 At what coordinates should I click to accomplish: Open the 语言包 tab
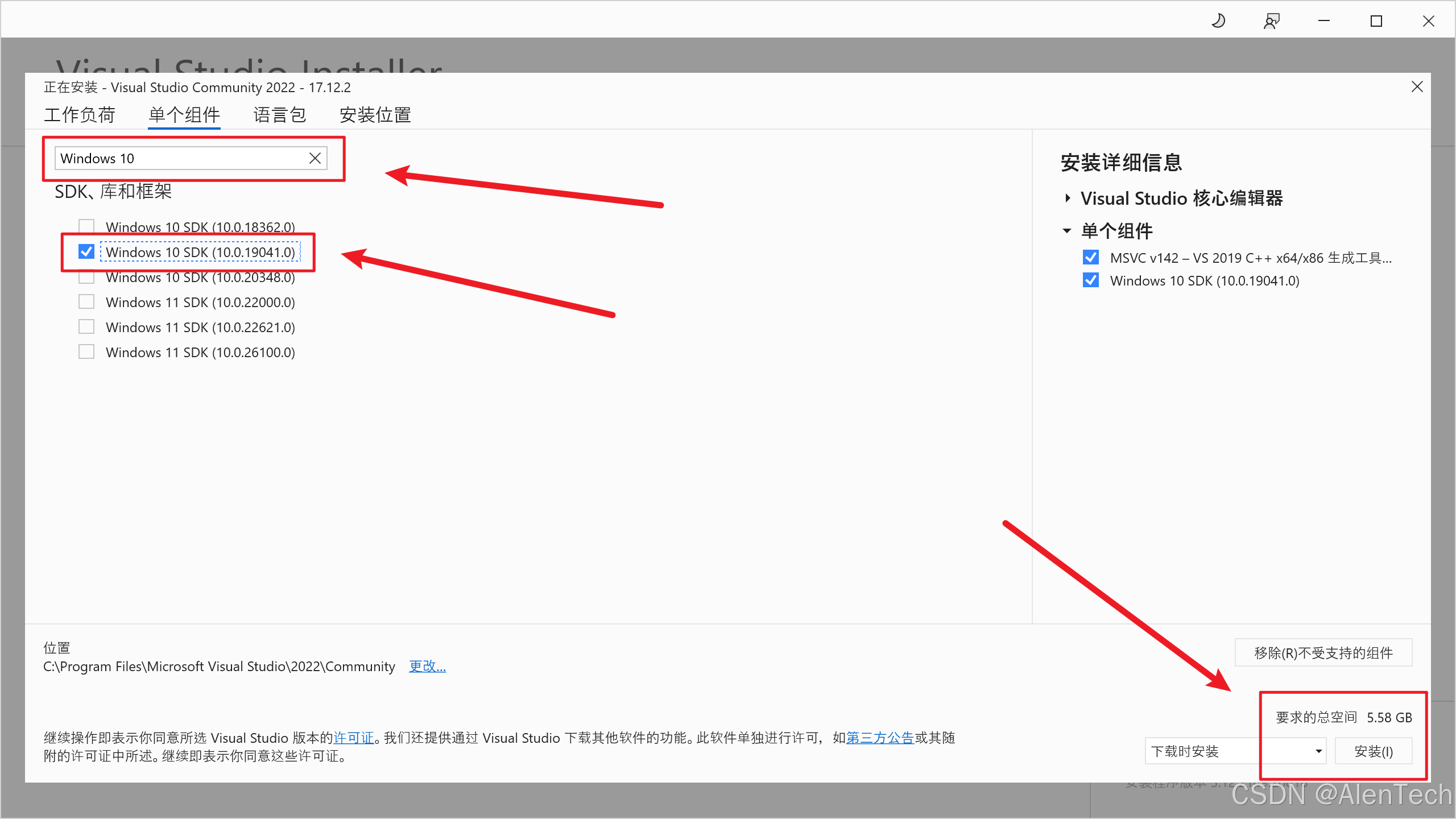(279, 115)
